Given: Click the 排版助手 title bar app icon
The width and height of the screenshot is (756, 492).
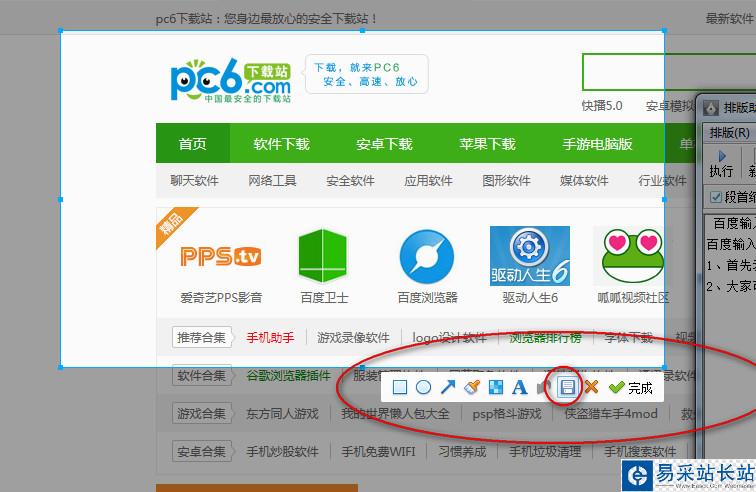Looking at the screenshot, I should [711, 108].
